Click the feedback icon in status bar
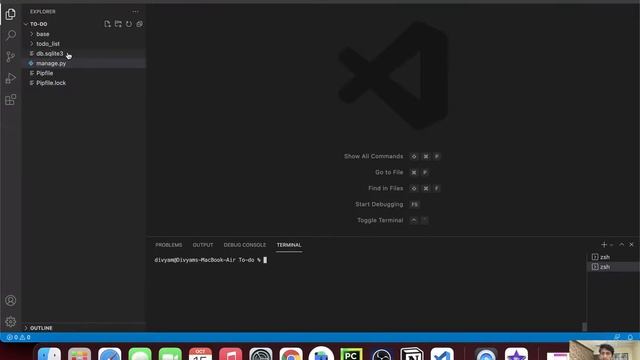 pos(618,337)
